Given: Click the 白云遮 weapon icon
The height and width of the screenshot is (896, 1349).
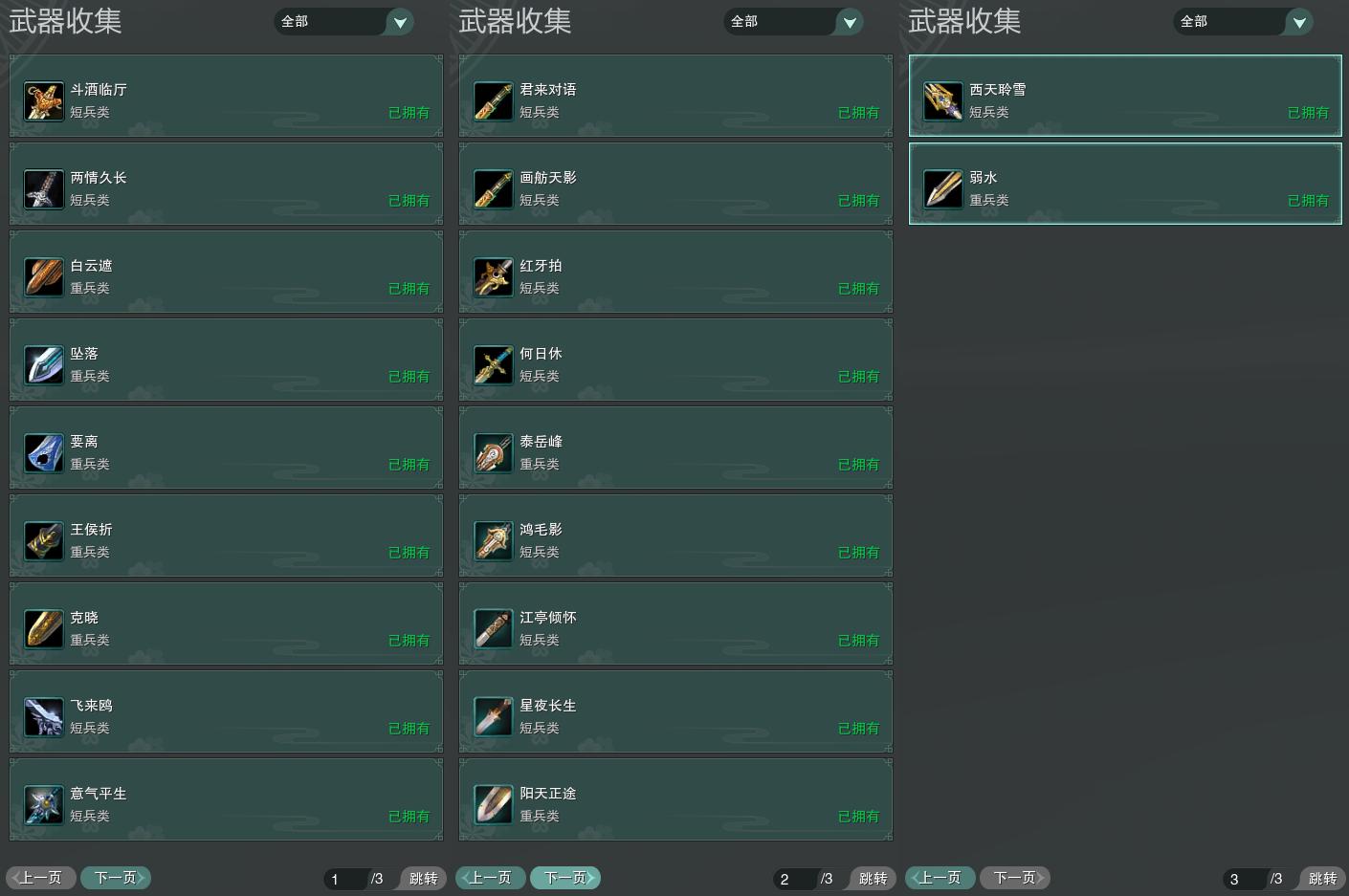Looking at the screenshot, I should pos(44,277).
